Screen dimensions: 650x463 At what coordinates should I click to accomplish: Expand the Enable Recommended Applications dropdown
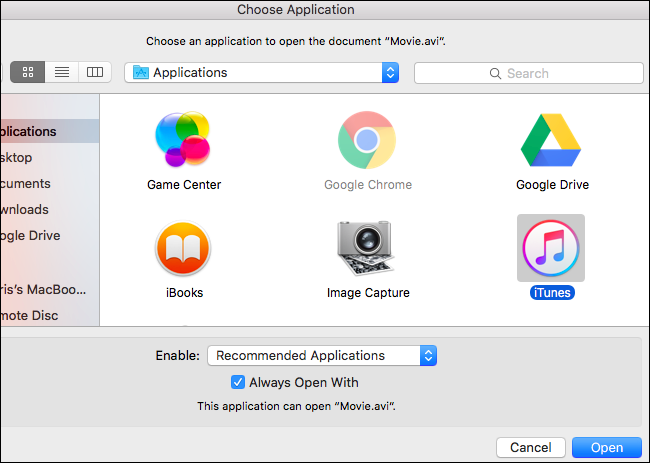point(322,355)
